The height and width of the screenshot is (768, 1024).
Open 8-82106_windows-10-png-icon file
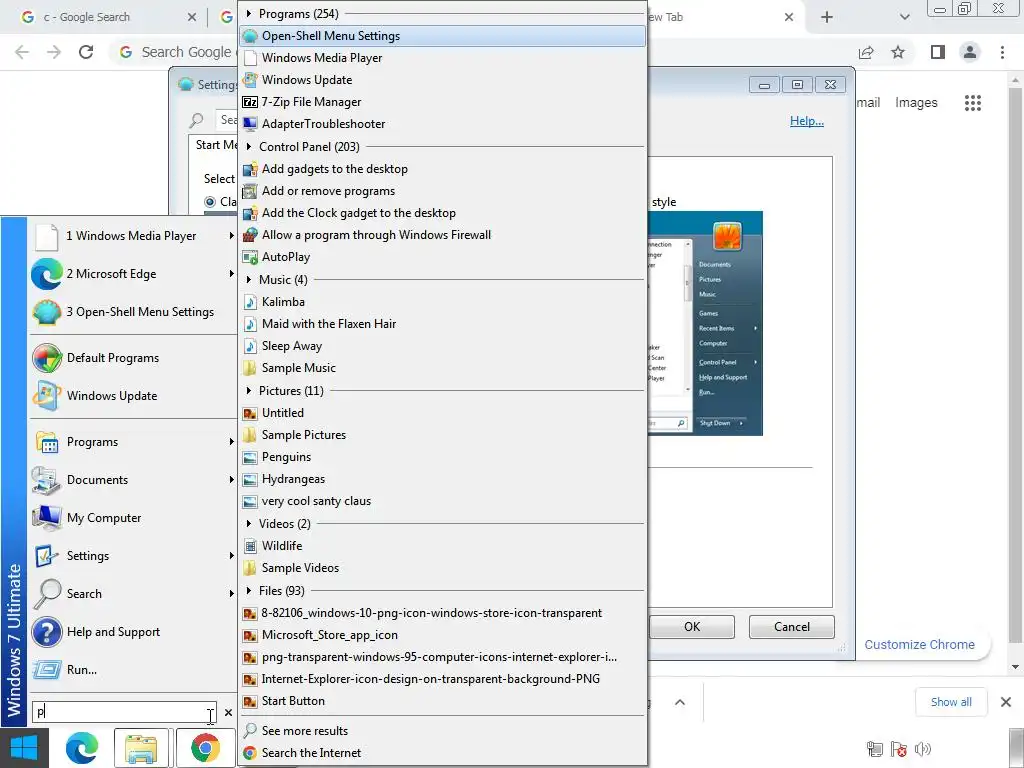442,613
